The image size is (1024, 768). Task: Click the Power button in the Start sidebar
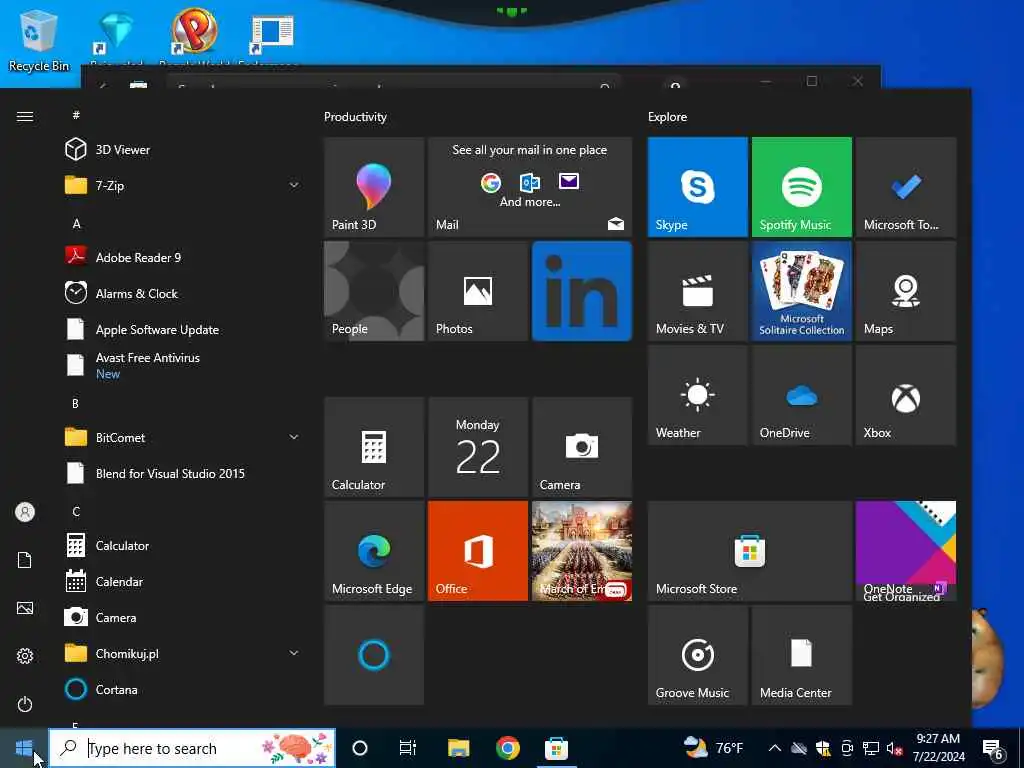tap(25, 704)
